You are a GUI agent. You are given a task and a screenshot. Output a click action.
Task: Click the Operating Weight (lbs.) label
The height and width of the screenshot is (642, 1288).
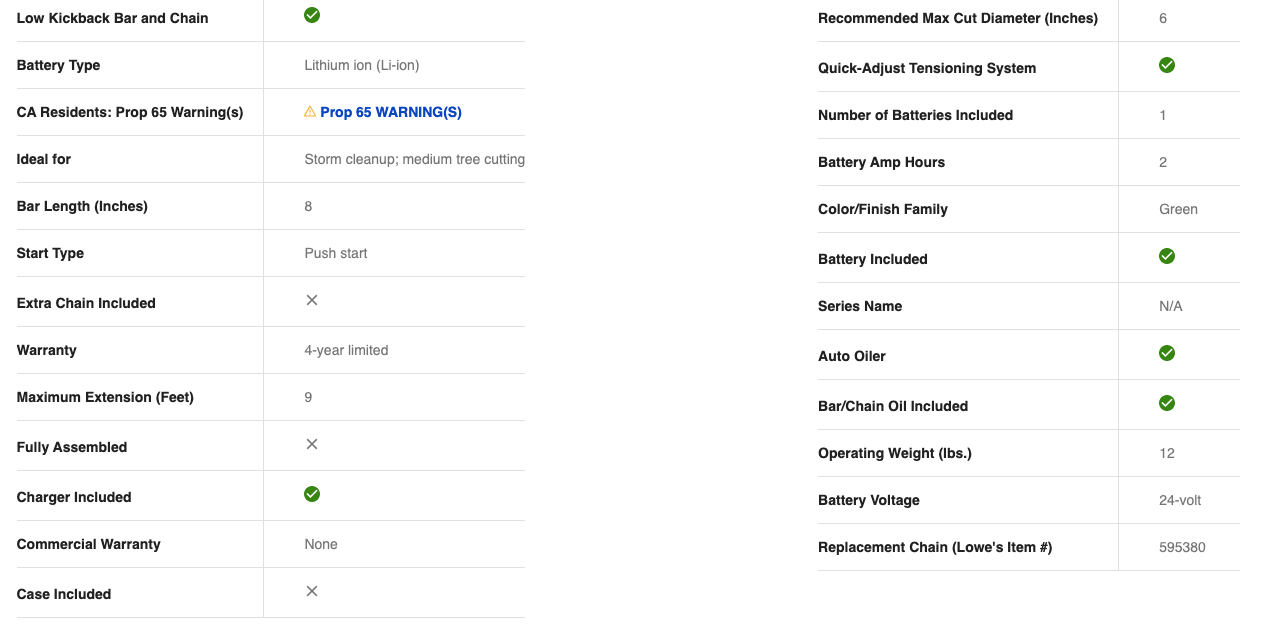coord(894,453)
